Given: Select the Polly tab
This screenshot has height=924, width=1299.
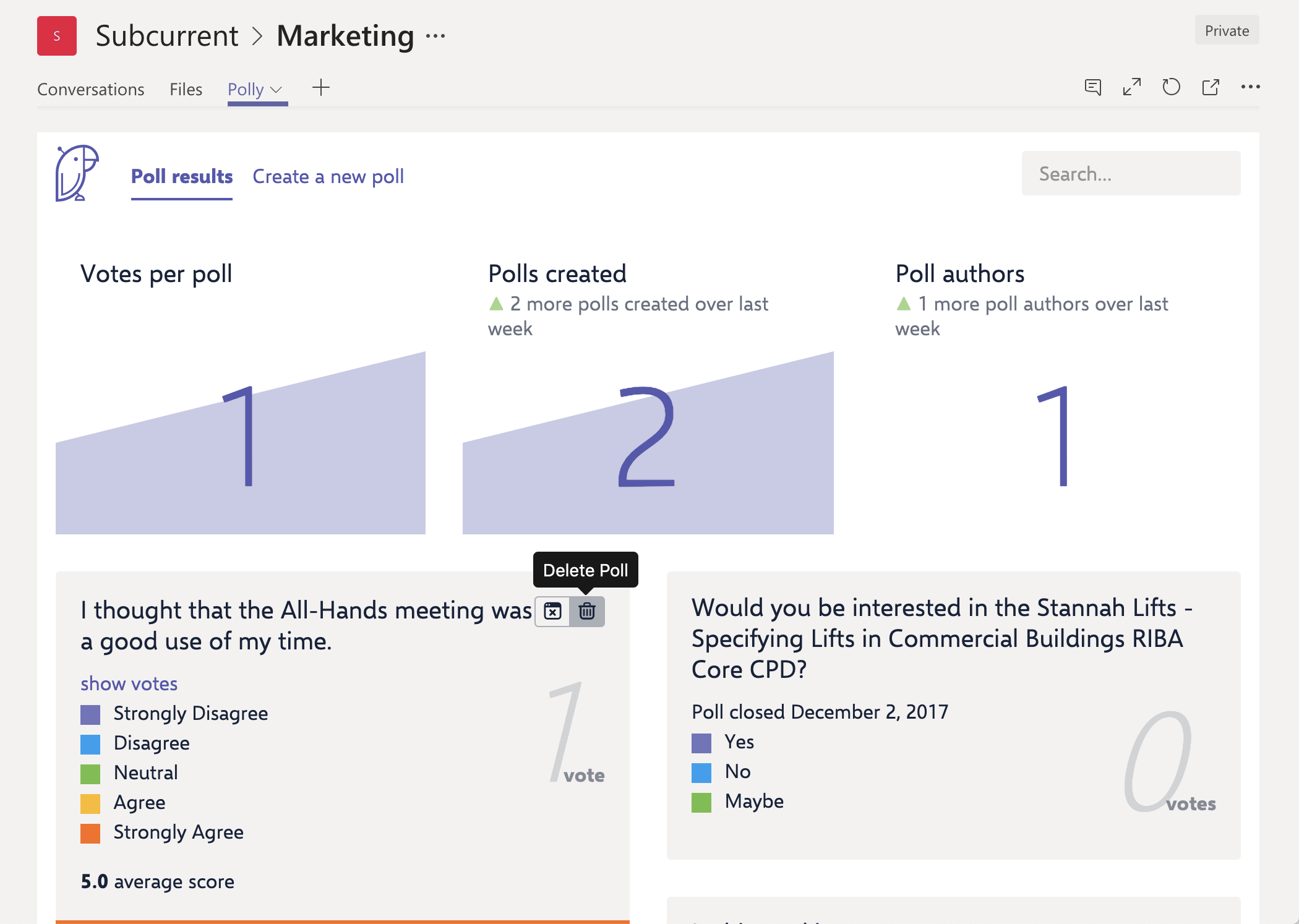Looking at the screenshot, I should [246, 89].
